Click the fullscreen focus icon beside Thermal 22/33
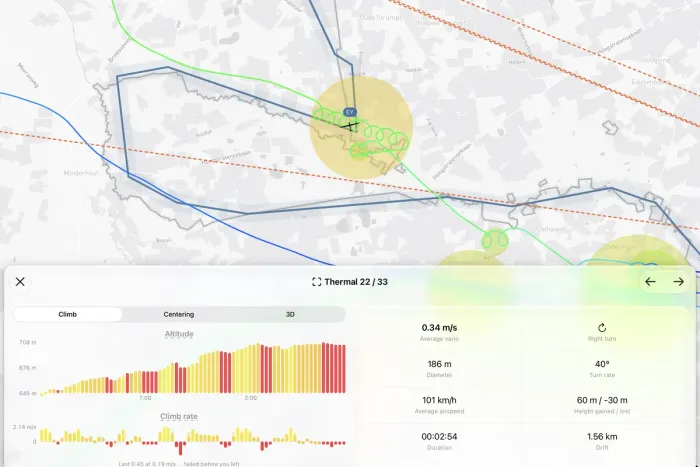This screenshot has width=700, height=467. pos(317,282)
